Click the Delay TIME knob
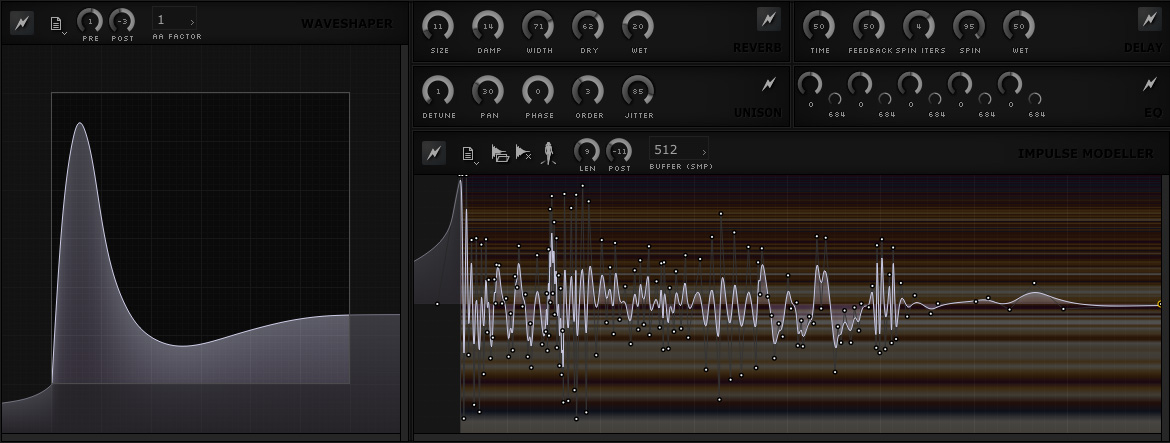This screenshot has width=1170, height=443. (819, 26)
